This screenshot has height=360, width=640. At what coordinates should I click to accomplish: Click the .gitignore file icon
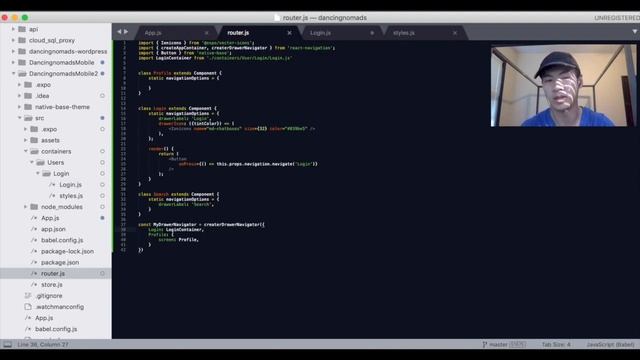click(28, 296)
